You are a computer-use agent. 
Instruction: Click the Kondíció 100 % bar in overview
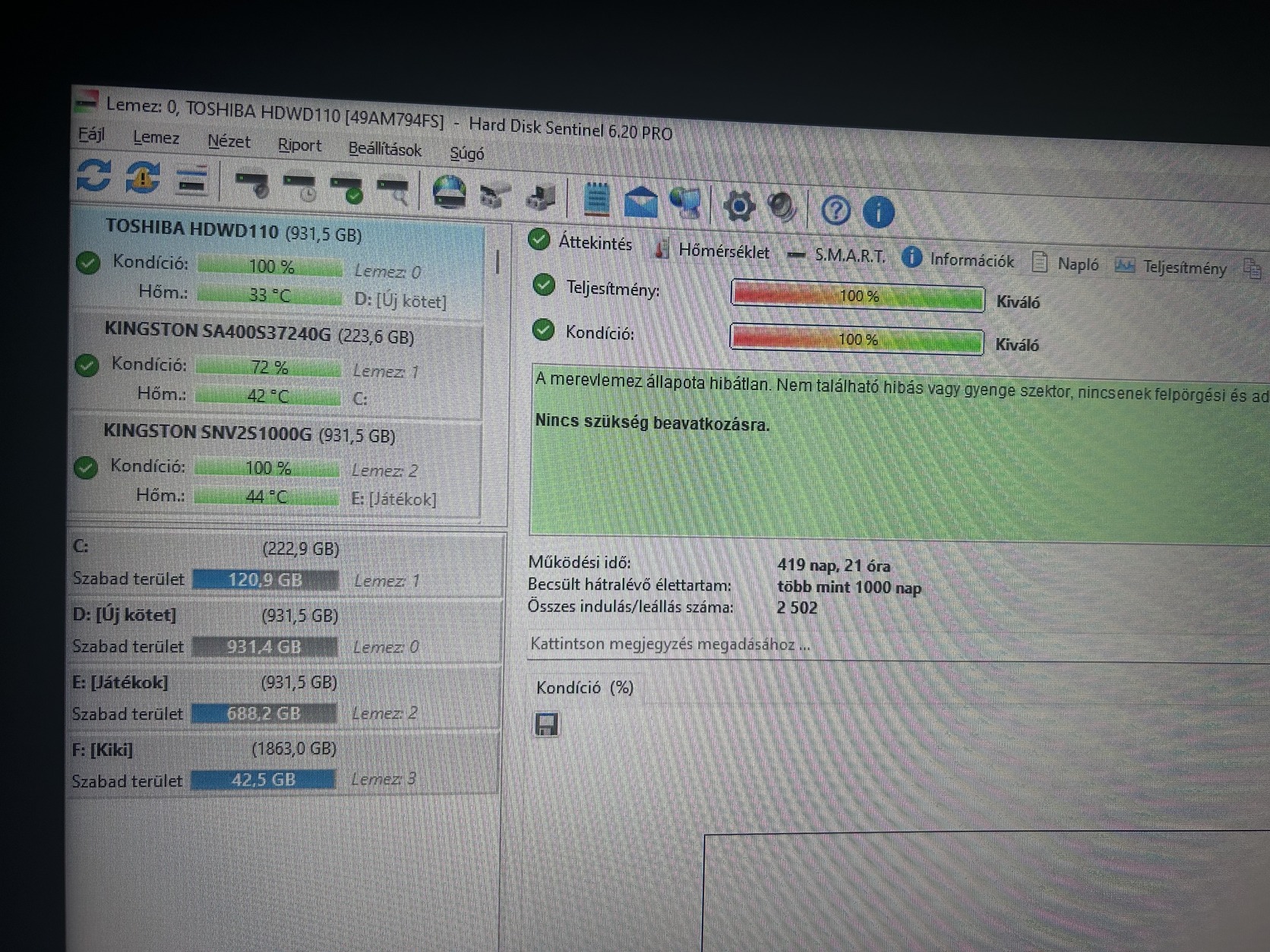coord(857,339)
